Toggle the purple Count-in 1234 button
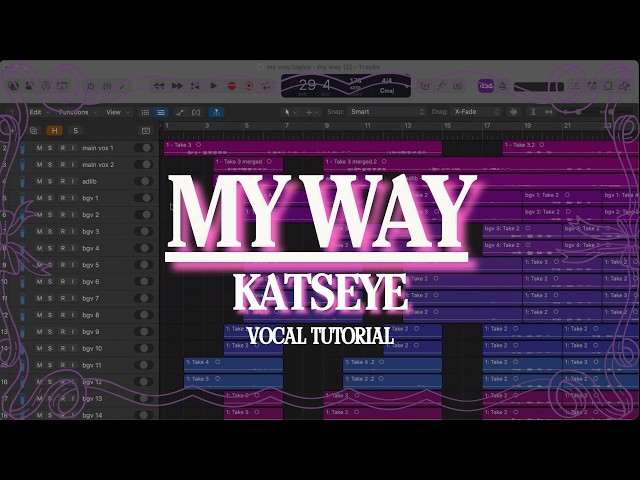Viewport: 640px width, 480px height. click(x=486, y=86)
